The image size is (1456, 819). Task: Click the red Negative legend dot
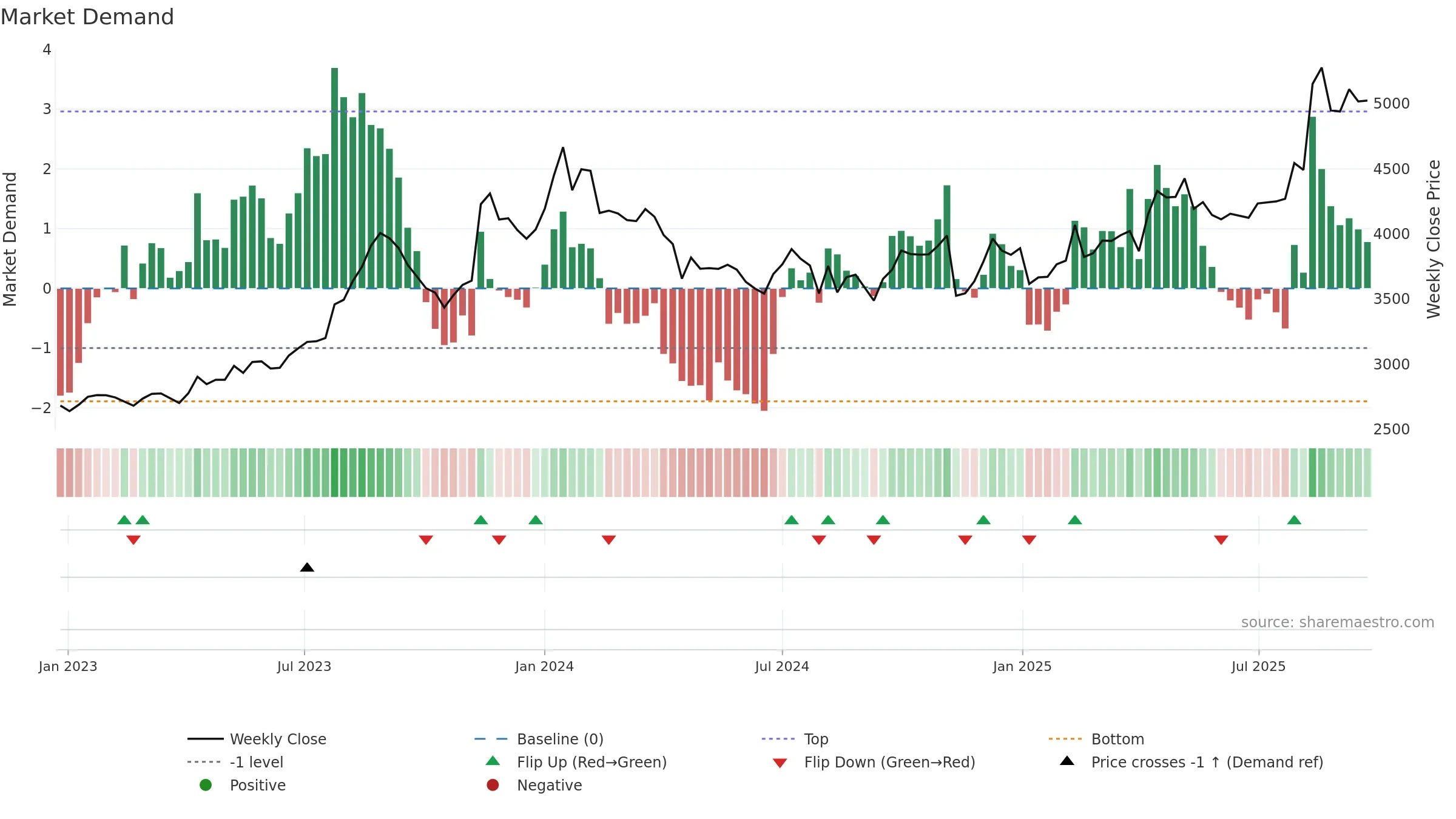[493, 785]
